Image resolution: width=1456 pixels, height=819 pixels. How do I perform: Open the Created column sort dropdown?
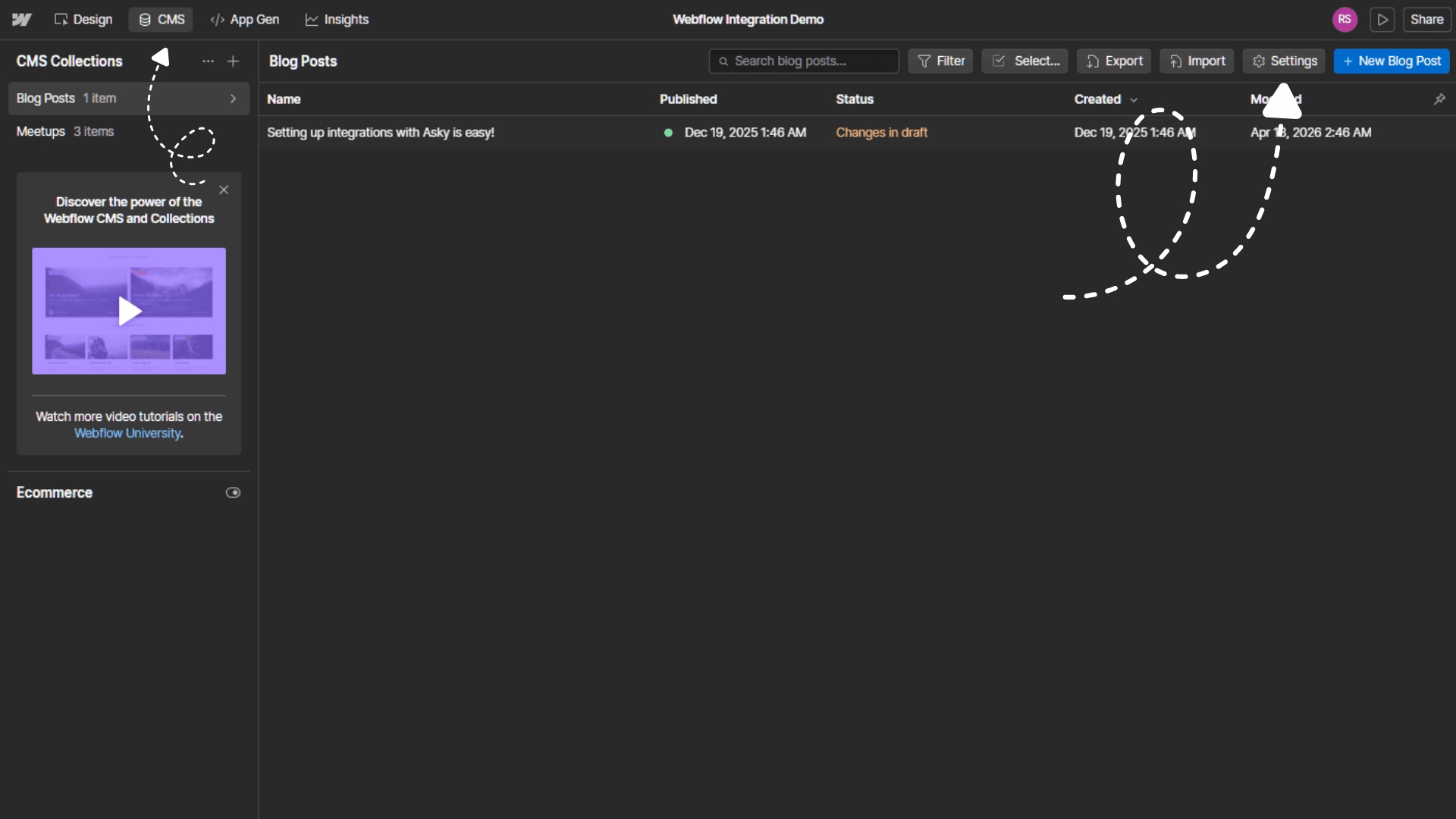[x=1134, y=99]
